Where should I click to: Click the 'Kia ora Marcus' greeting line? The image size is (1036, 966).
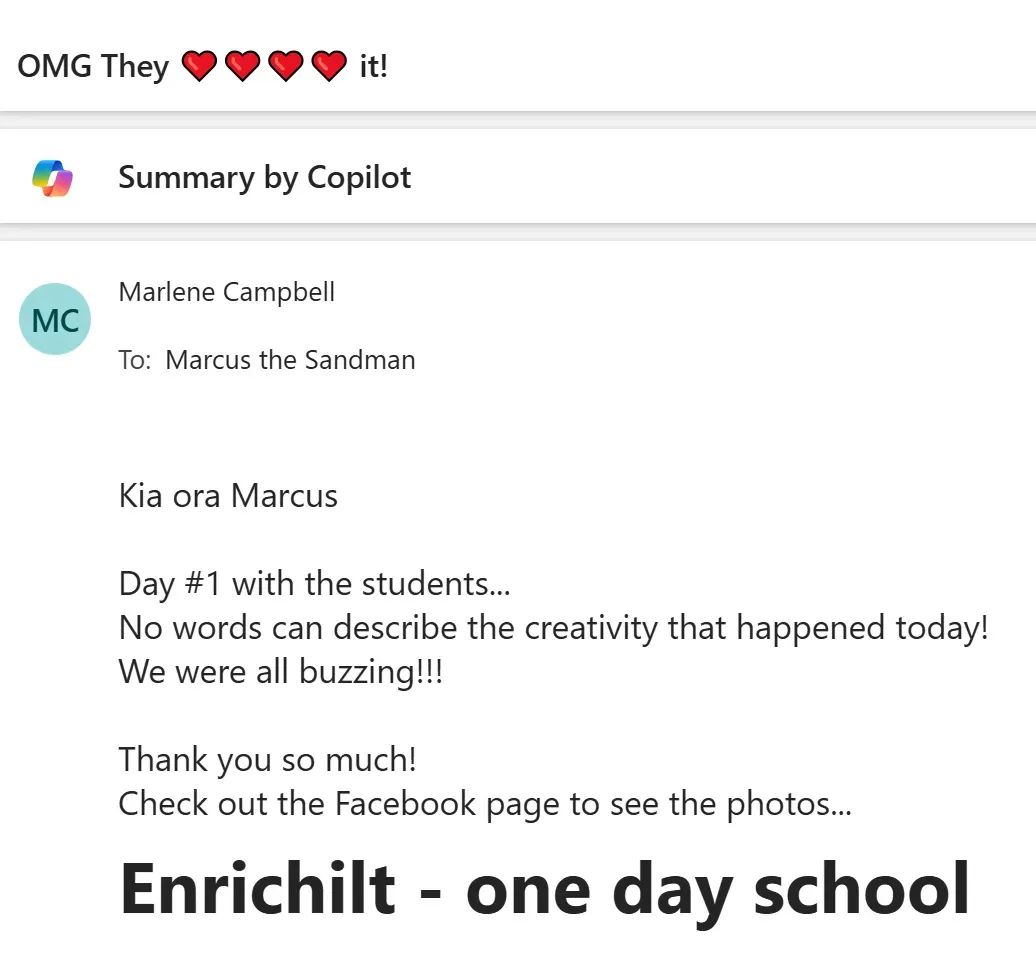(x=228, y=496)
